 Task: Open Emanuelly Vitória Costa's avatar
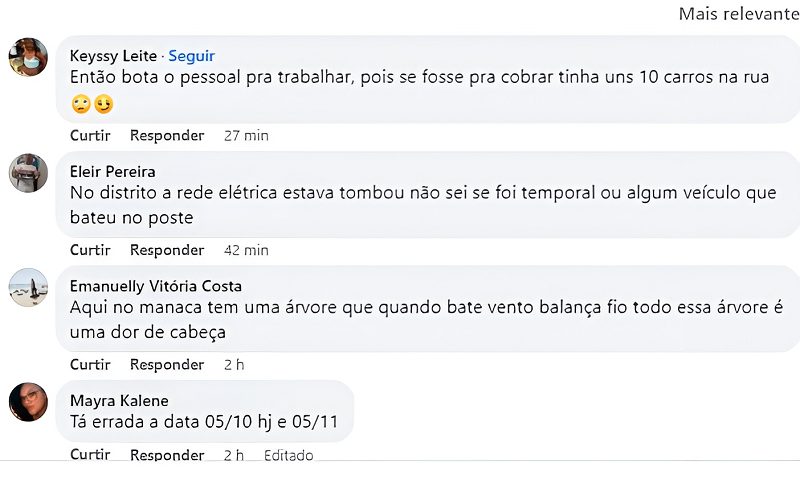[x=28, y=287]
